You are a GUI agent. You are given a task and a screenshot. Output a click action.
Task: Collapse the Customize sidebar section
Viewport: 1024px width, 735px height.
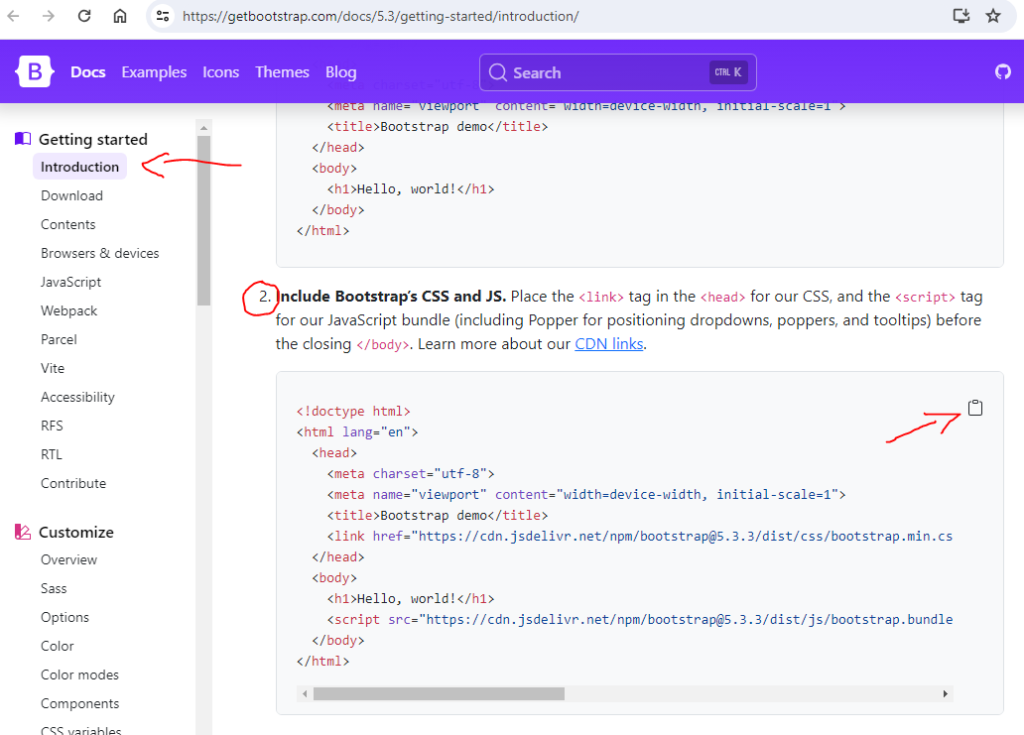tap(76, 532)
